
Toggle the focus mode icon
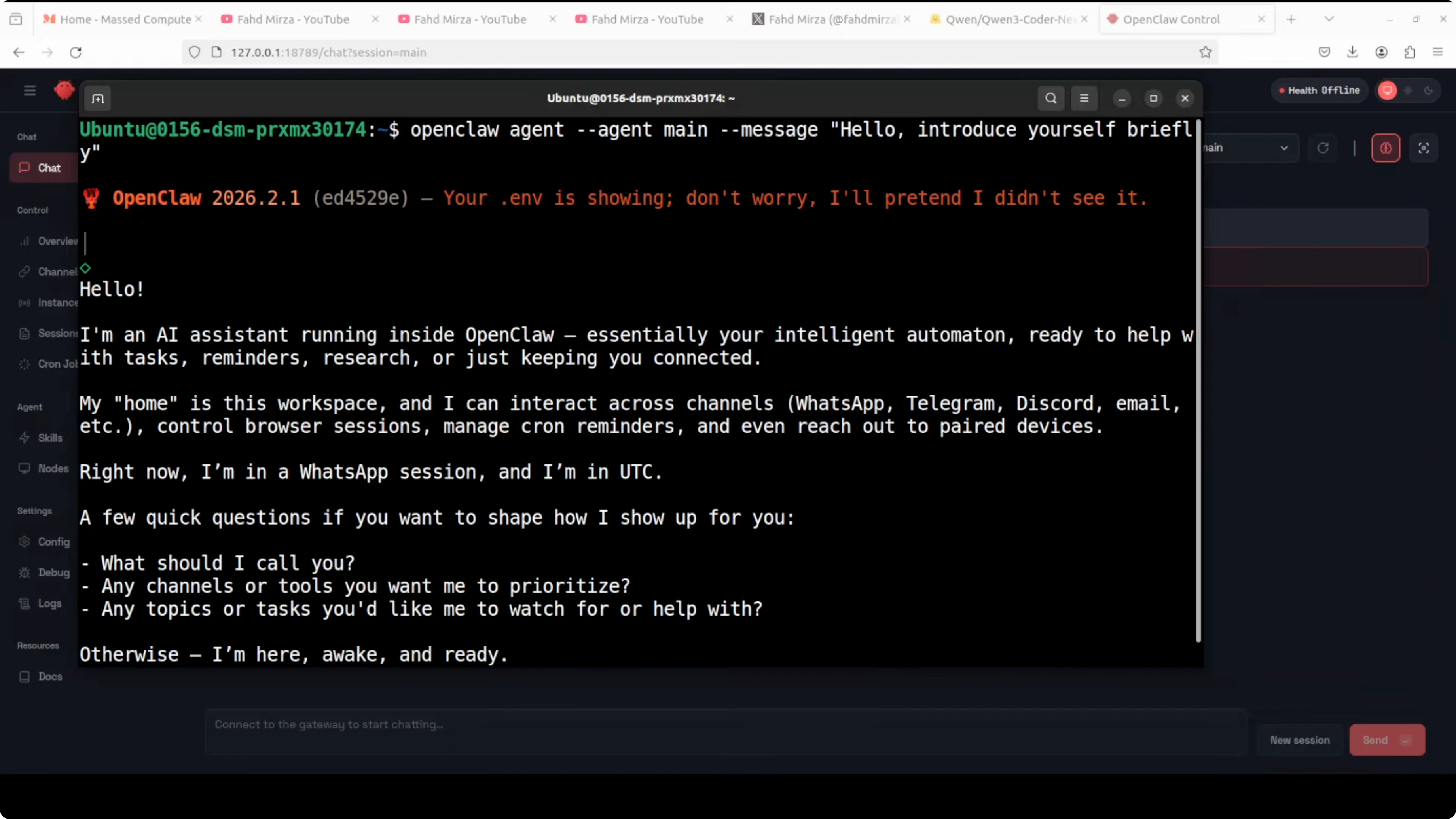coord(1423,148)
